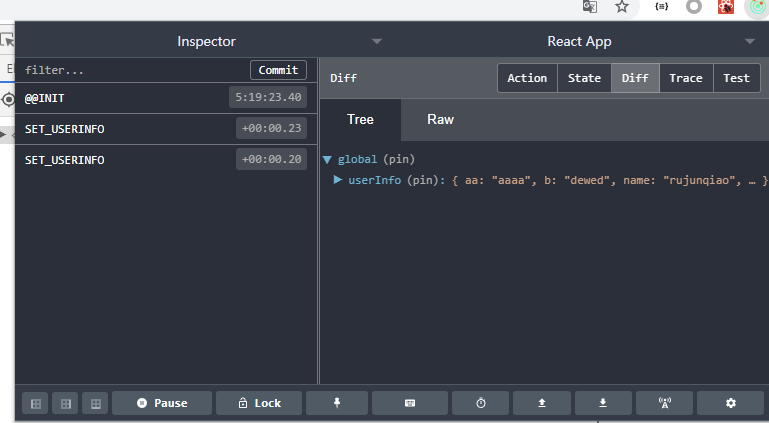The height and width of the screenshot is (423, 769).
Task: Select the Tree view tab
Action: [360, 120]
